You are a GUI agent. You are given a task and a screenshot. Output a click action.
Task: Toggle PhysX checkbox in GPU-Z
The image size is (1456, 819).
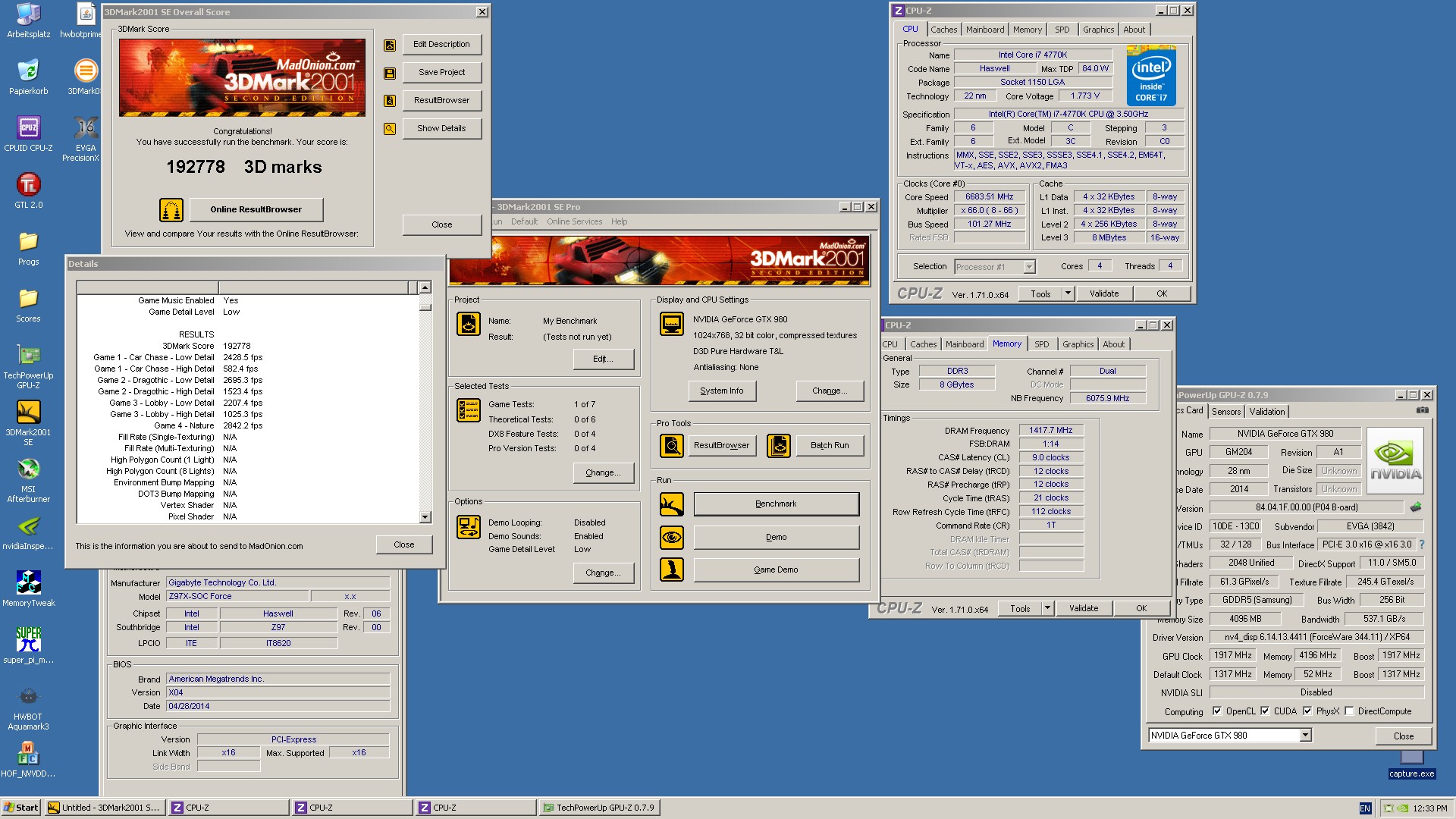pyautogui.click(x=1307, y=711)
